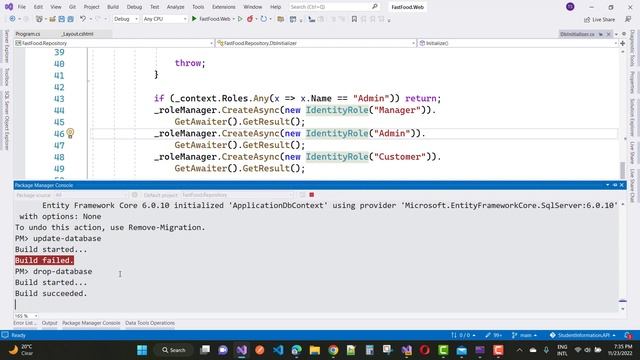
Task: Open the Server Explorer side tab
Action: click(x=7, y=46)
